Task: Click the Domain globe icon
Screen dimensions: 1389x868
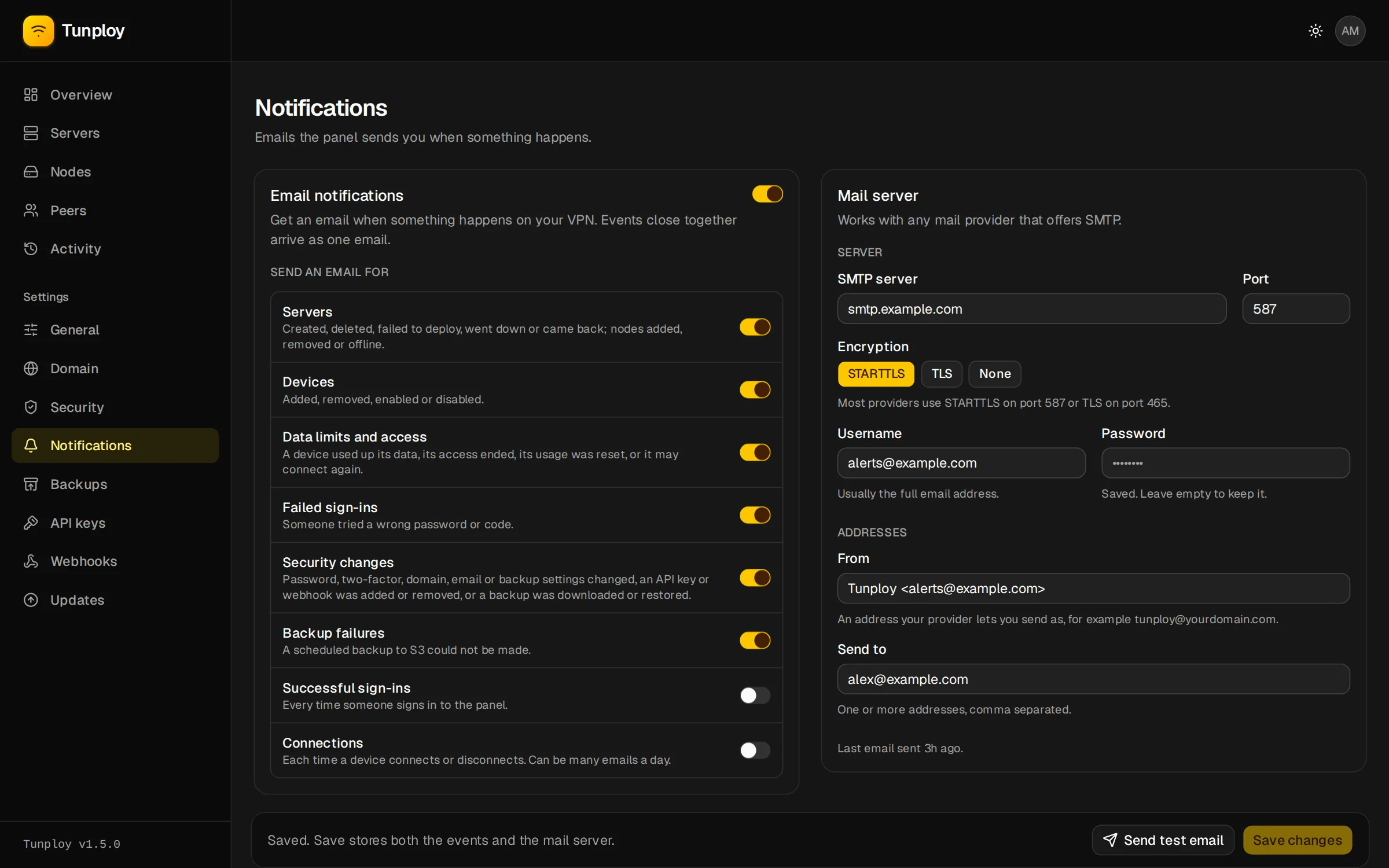Action: click(x=31, y=369)
